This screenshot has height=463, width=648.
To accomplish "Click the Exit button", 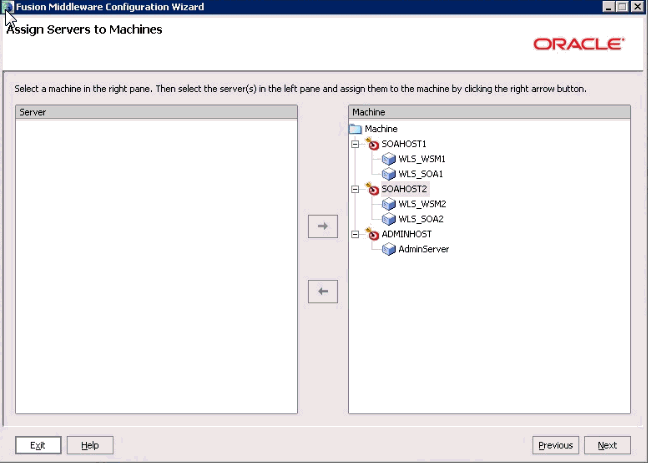I will [x=38, y=445].
